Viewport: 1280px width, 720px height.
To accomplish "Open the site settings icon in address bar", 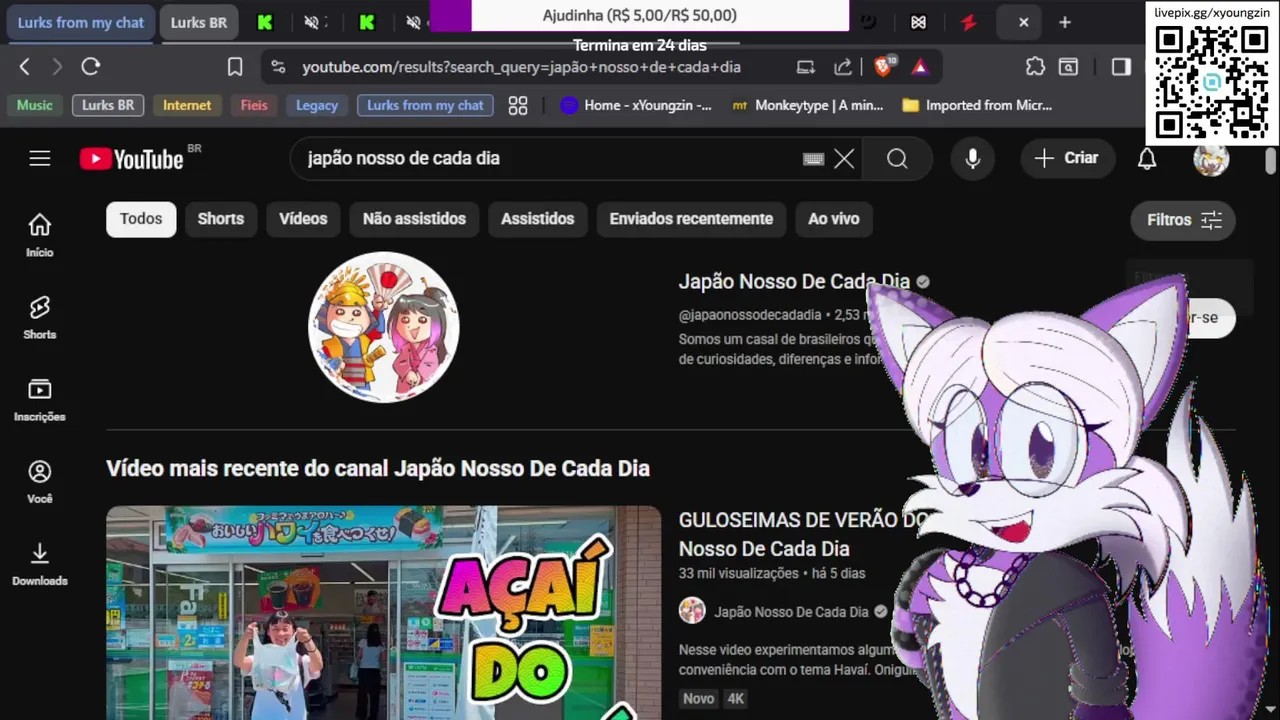I will click(279, 66).
